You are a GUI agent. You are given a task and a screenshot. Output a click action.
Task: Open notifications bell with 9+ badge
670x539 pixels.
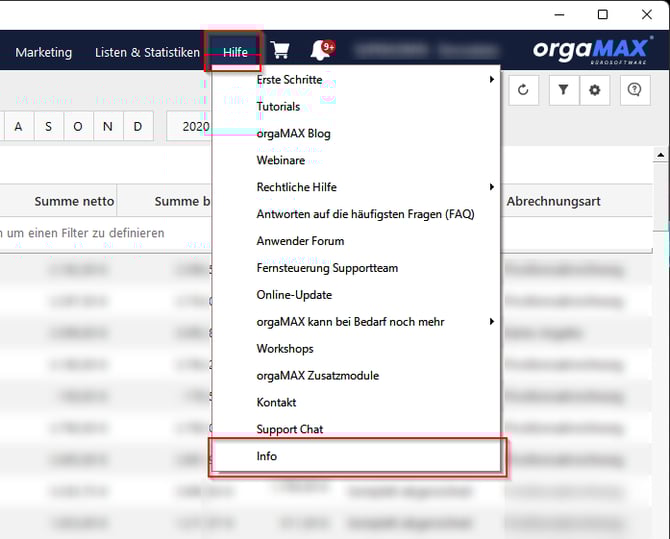(x=323, y=50)
